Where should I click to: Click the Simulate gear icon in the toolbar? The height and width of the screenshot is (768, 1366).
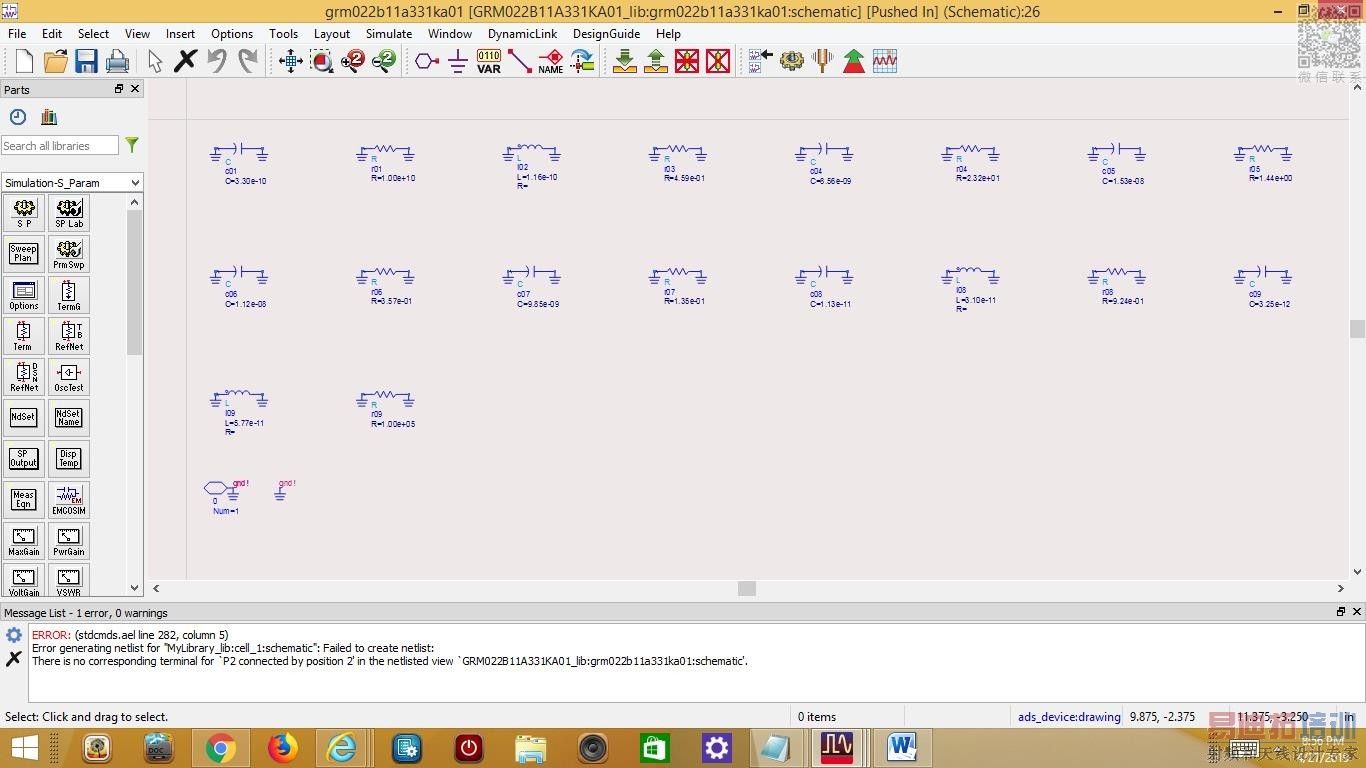click(792, 61)
